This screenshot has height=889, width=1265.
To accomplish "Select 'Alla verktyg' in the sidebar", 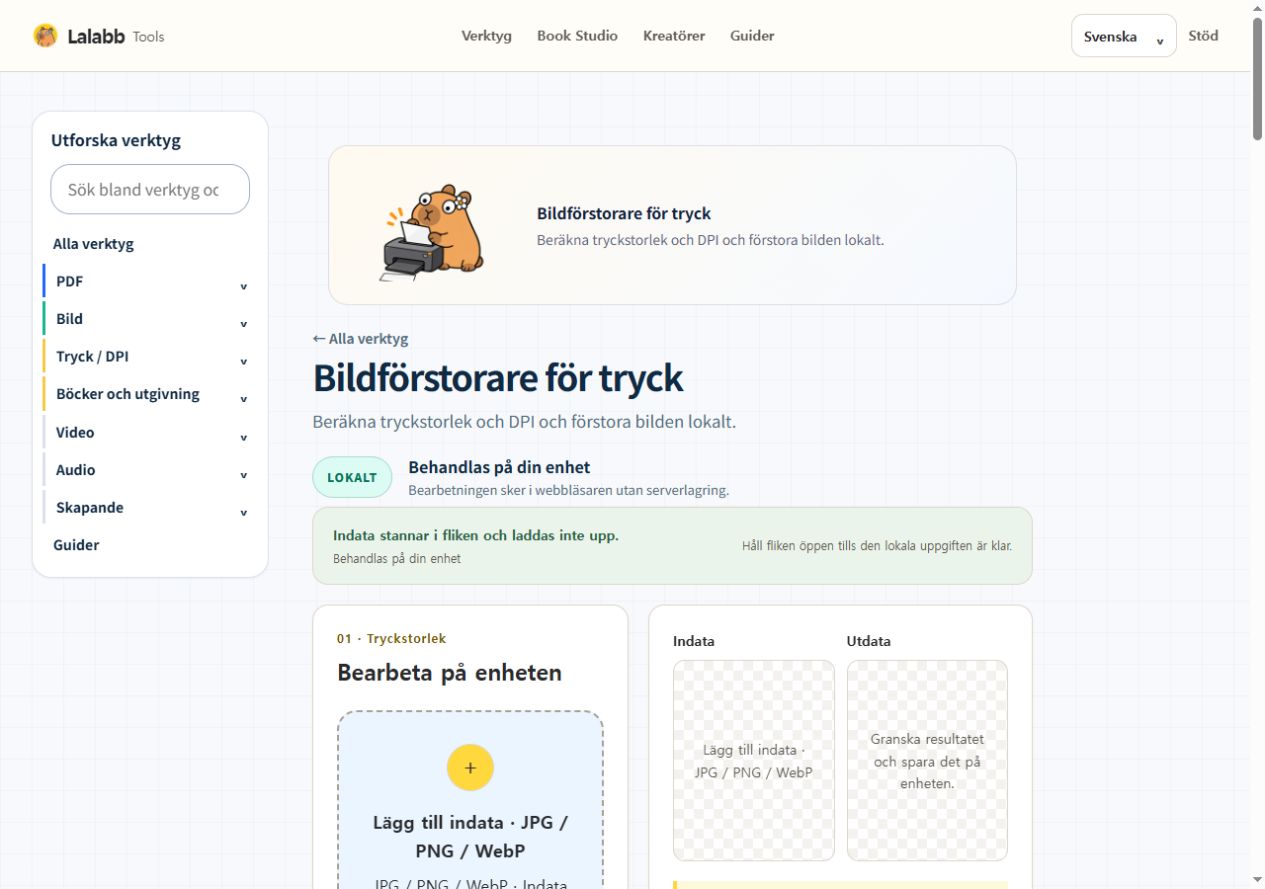I will [93, 243].
